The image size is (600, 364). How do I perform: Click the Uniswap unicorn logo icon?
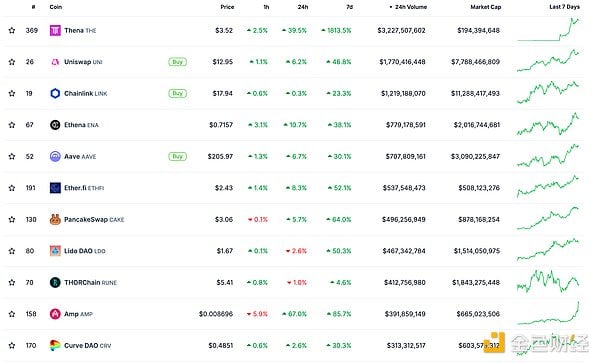click(55, 62)
